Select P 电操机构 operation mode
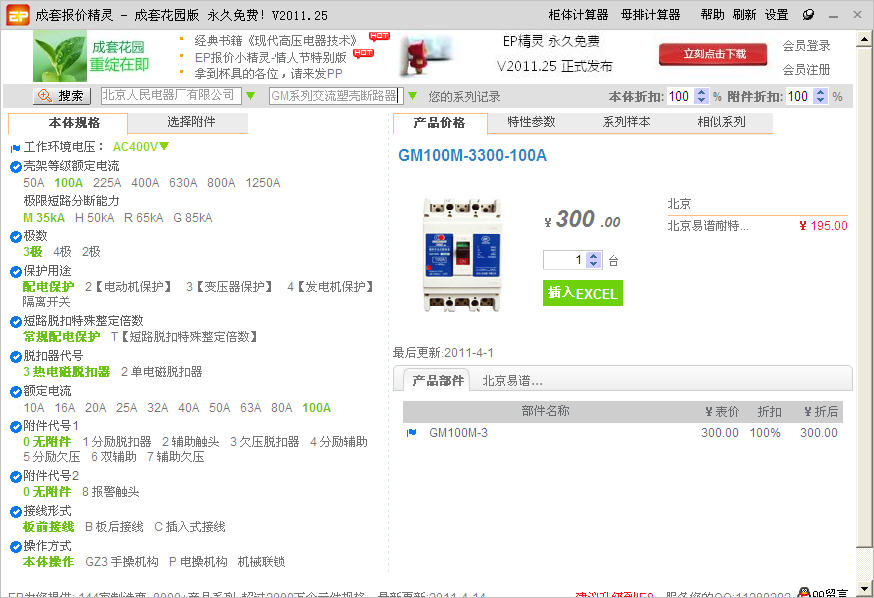 tap(198, 562)
